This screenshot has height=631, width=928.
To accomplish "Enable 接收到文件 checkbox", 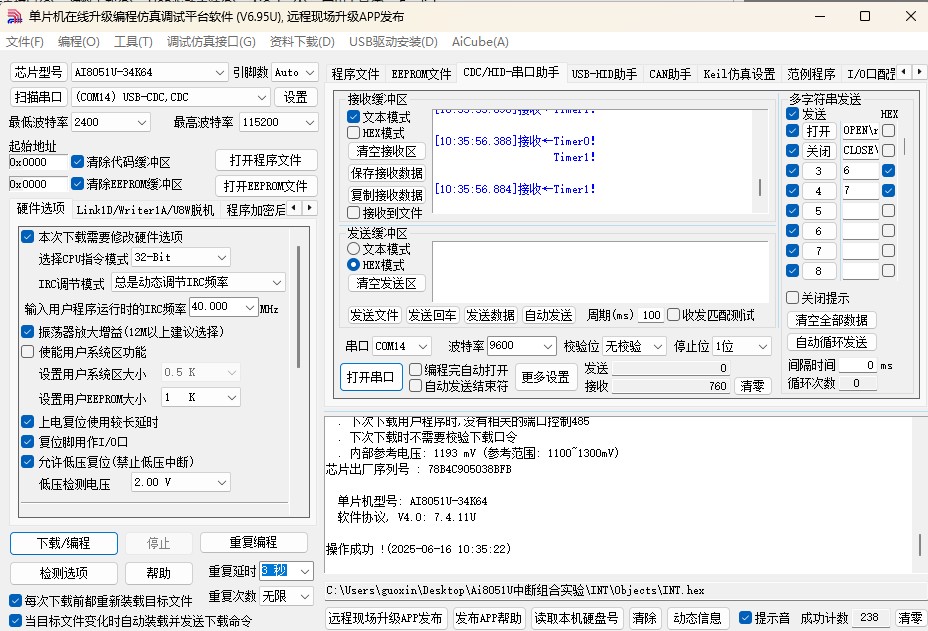I will (x=353, y=213).
